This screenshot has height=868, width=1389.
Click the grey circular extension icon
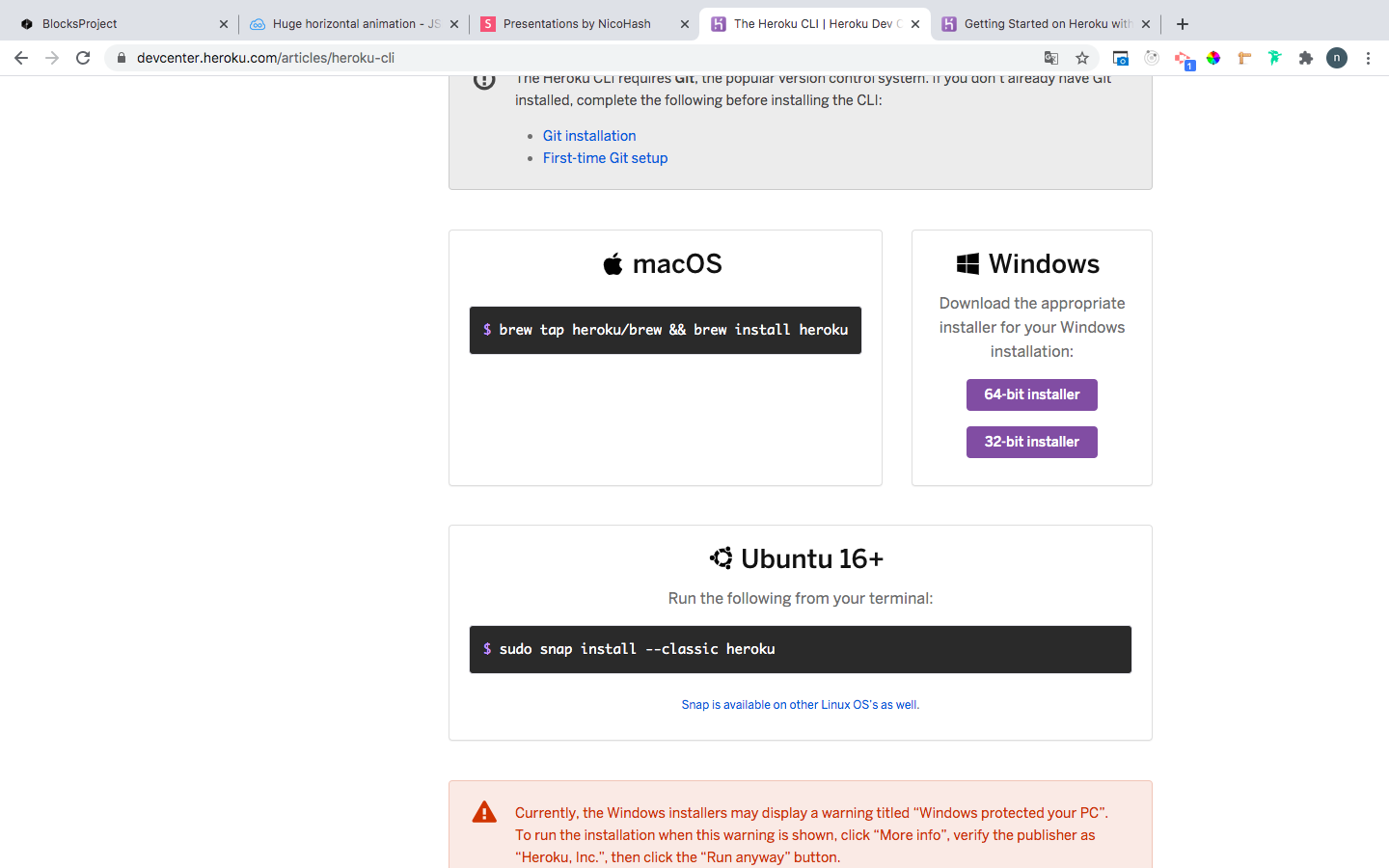coord(1152,58)
